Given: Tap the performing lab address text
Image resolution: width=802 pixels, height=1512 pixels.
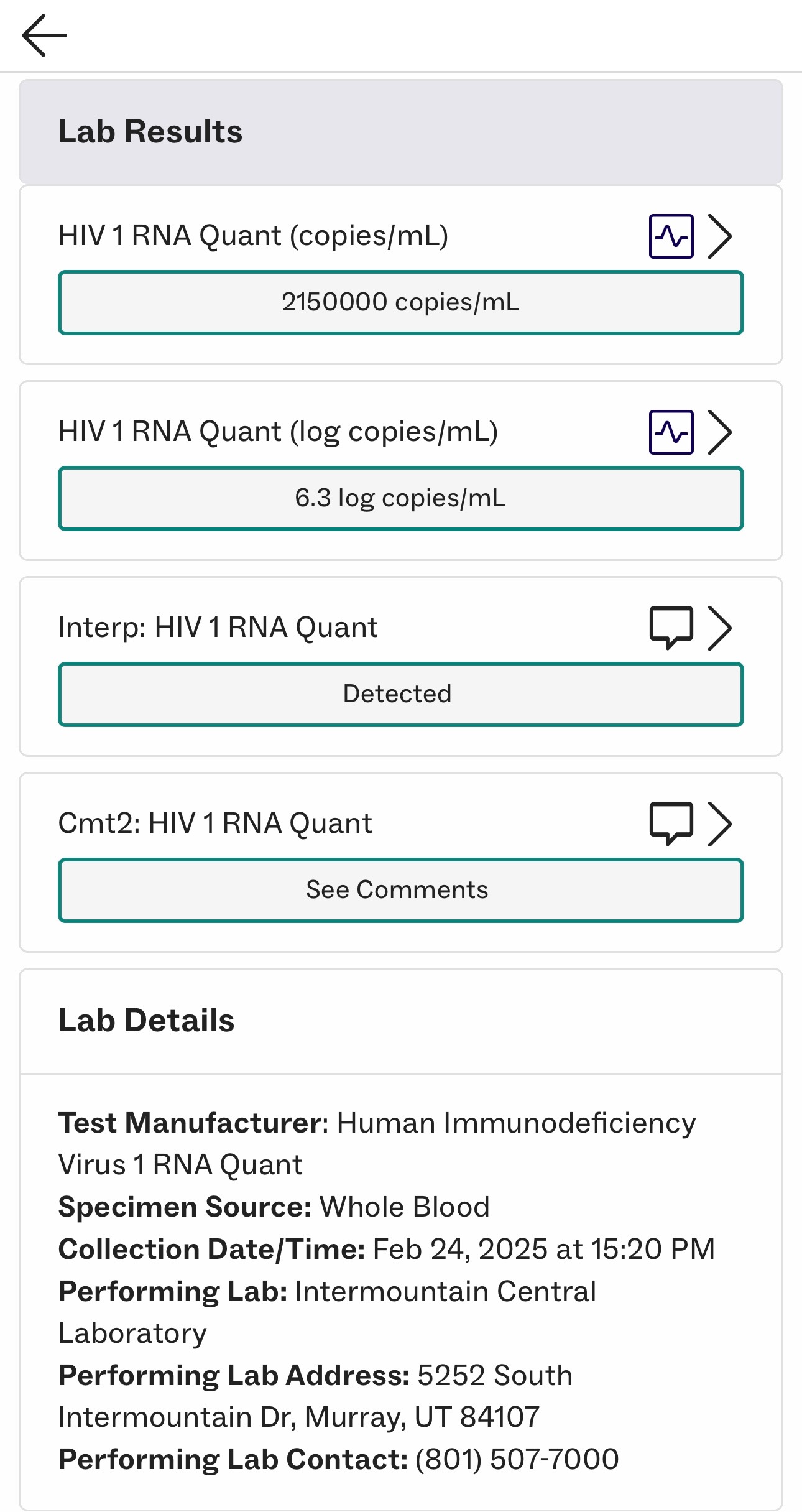Looking at the screenshot, I should point(298,1417).
